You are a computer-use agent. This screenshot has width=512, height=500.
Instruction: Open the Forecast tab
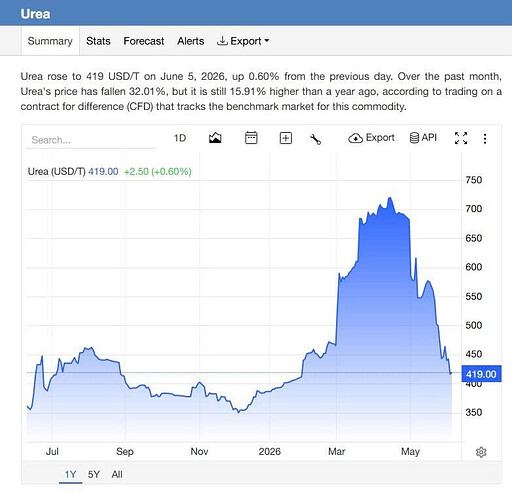point(144,41)
